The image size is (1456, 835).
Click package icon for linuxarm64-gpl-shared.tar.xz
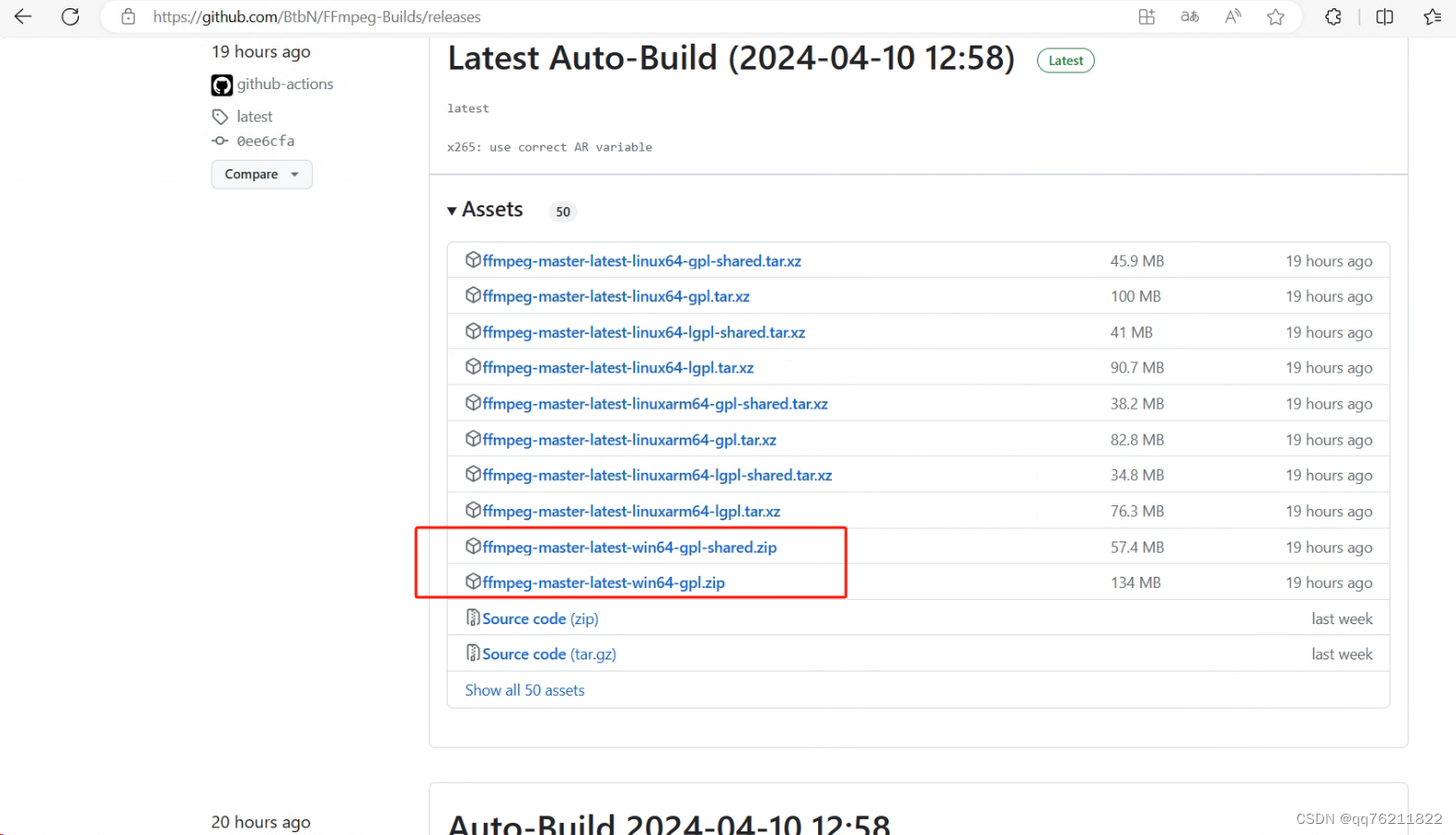click(473, 403)
